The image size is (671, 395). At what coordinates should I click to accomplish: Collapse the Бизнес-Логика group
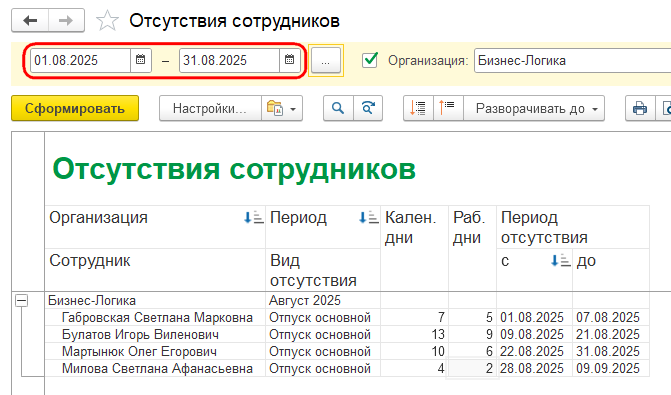coord(21,300)
